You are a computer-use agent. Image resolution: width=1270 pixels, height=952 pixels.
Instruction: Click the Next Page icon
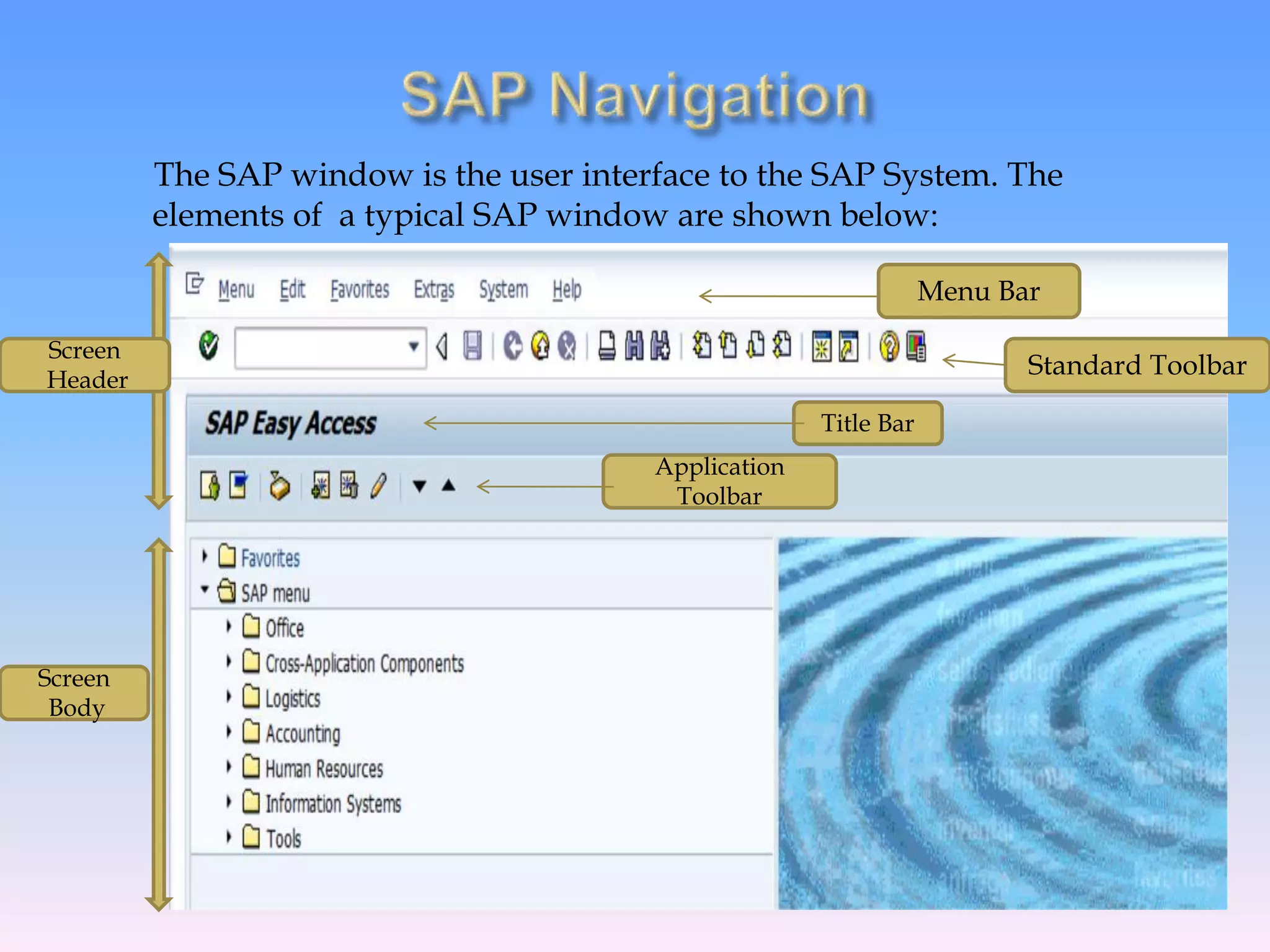click(x=756, y=345)
